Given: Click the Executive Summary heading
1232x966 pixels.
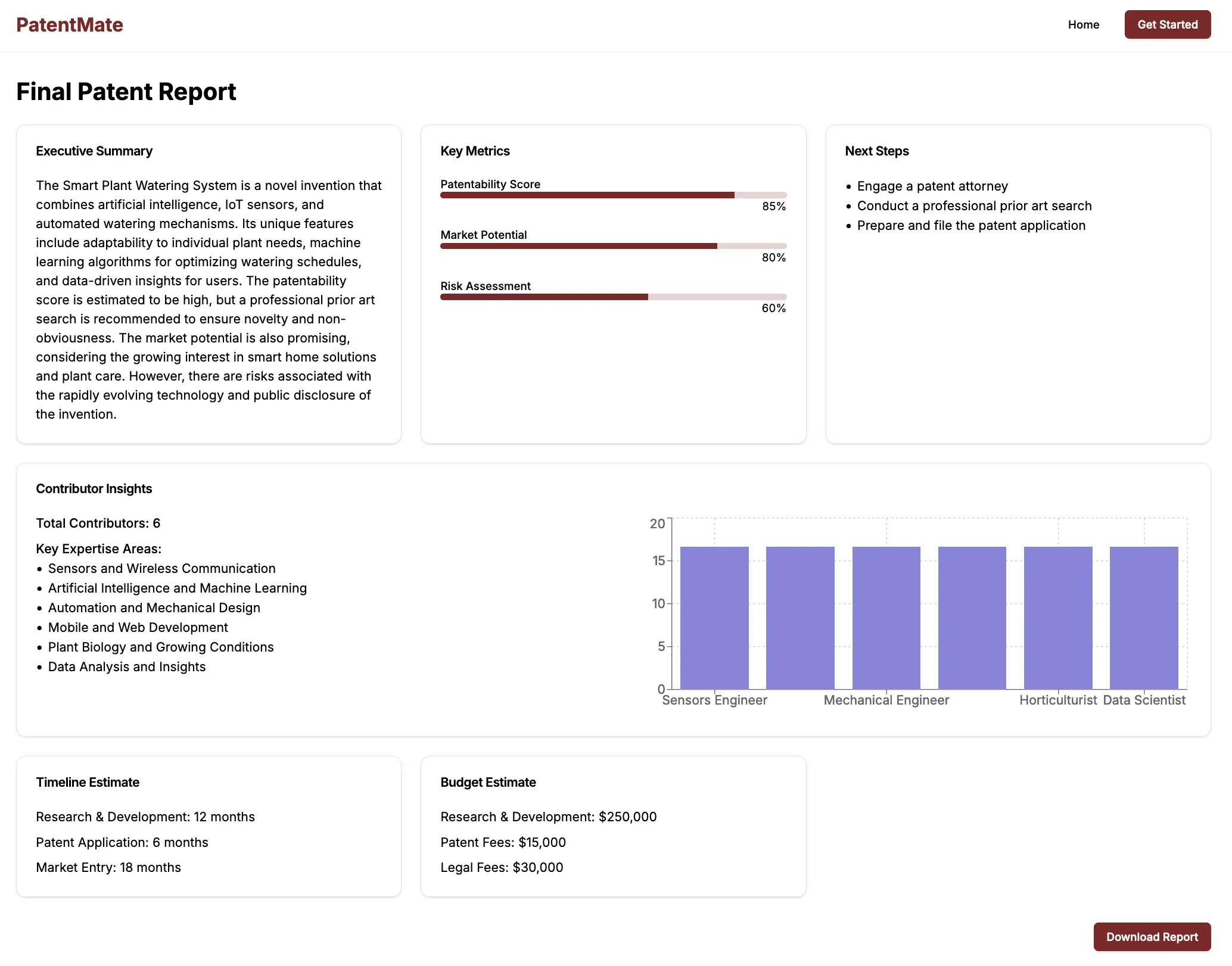Looking at the screenshot, I should (94, 151).
